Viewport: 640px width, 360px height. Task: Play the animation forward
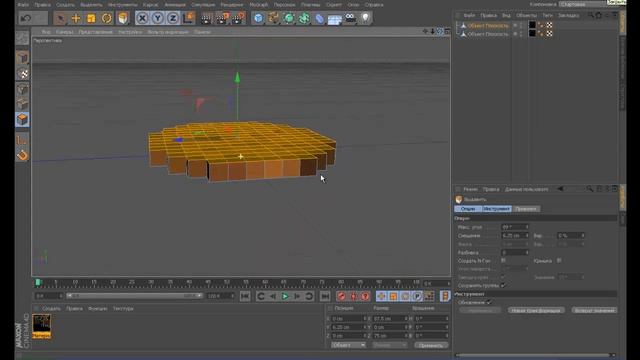pyautogui.click(x=285, y=296)
